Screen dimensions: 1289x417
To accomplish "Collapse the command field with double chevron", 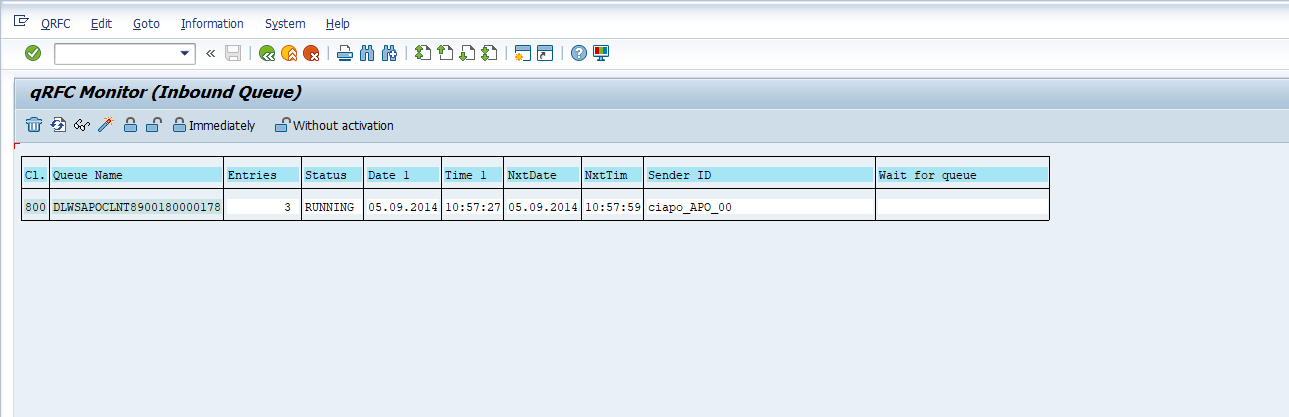I will [x=210, y=53].
